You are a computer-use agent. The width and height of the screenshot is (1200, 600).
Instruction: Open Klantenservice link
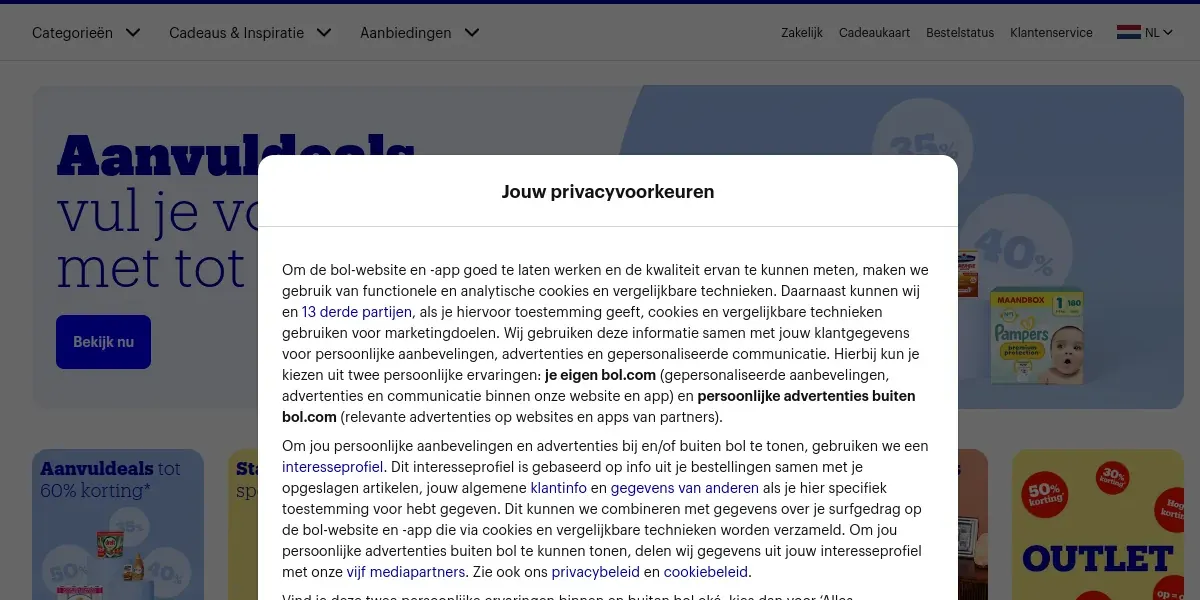(1051, 33)
